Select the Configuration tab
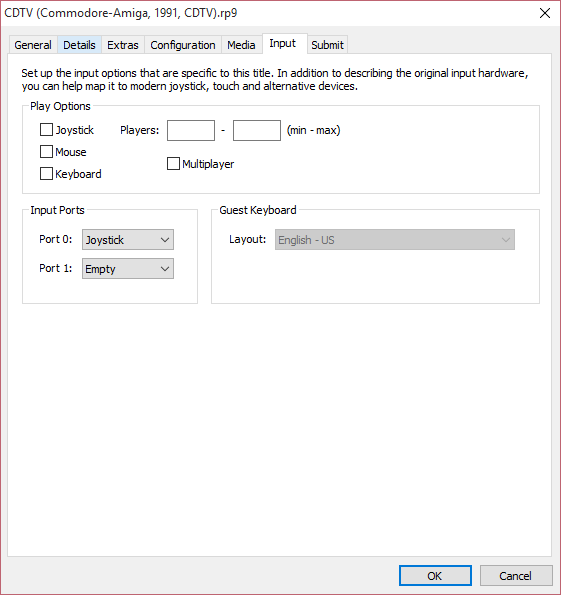This screenshot has height=595, width=561. click(x=183, y=45)
